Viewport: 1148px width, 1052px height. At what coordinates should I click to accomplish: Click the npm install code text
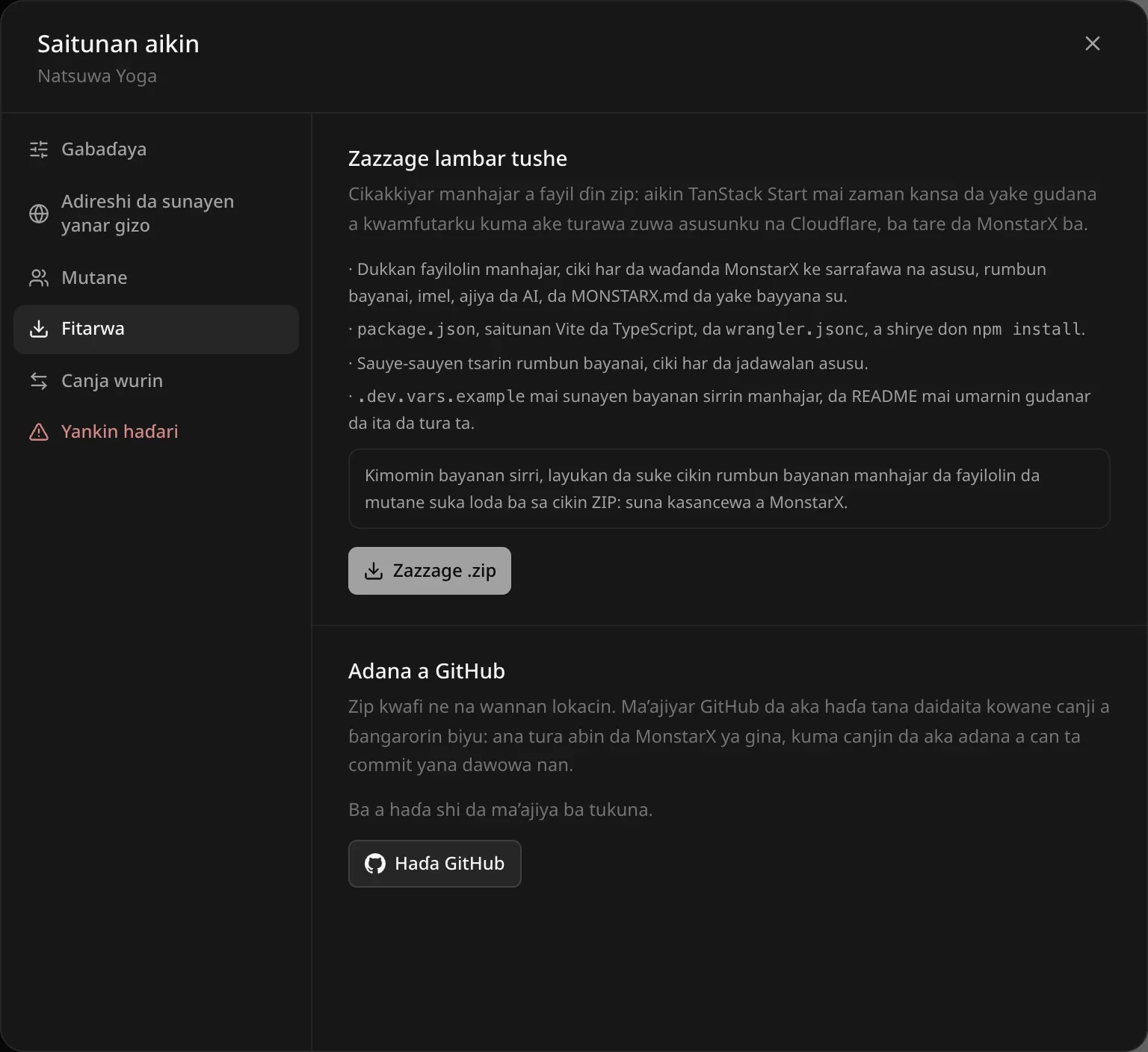(x=1027, y=329)
